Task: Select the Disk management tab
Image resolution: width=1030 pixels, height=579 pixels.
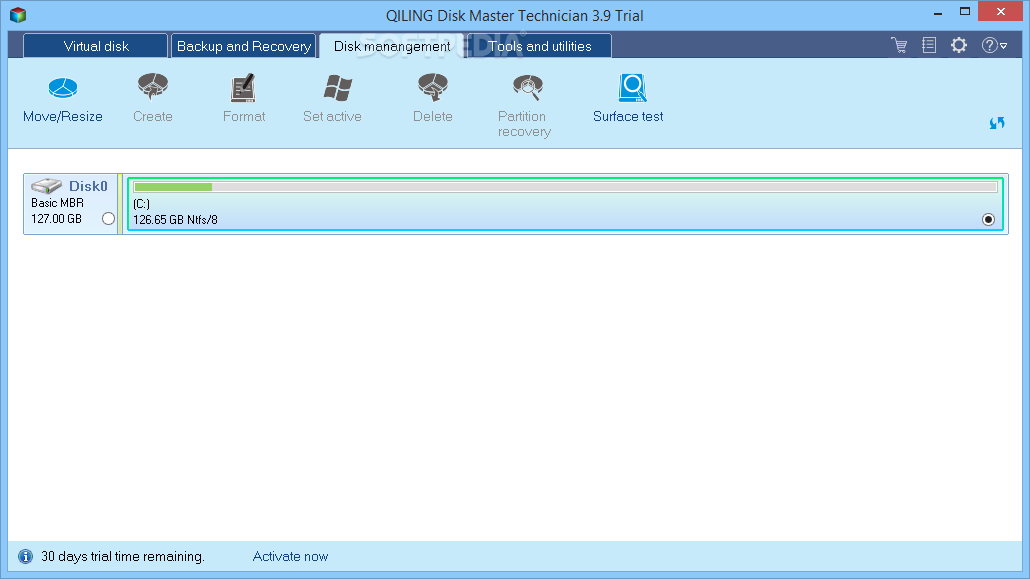Action: coord(392,46)
